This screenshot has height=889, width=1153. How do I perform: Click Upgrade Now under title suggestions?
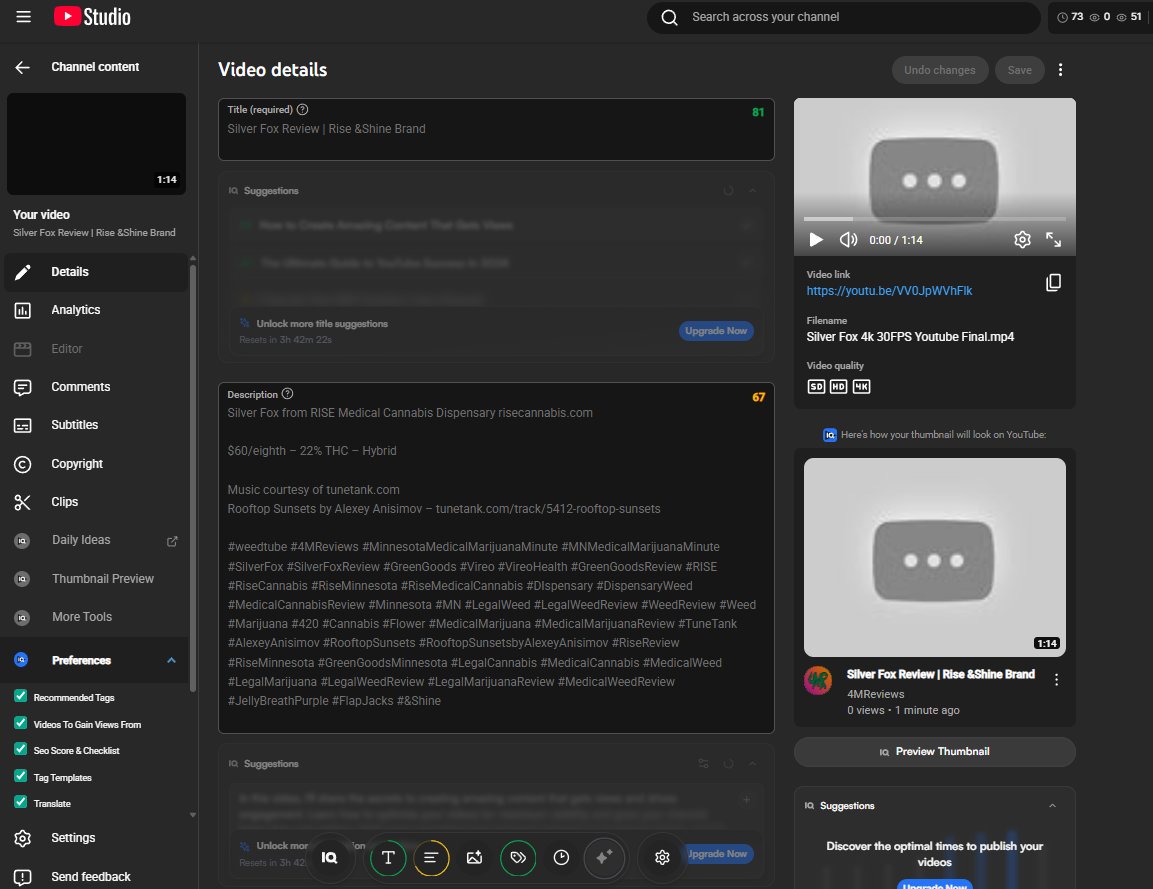coord(715,331)
